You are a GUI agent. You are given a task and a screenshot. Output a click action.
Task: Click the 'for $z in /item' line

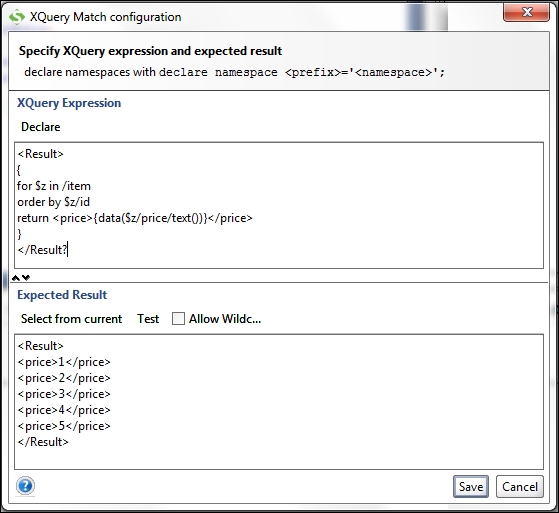pos(54,186)
